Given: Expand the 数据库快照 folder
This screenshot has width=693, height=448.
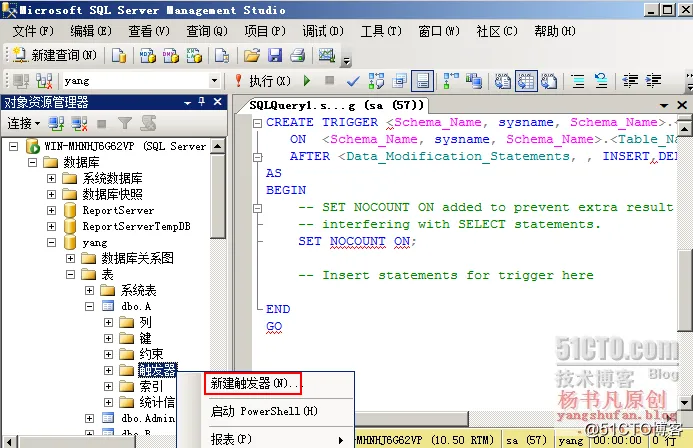Looking at the screenshot, I should coord(51,194).
